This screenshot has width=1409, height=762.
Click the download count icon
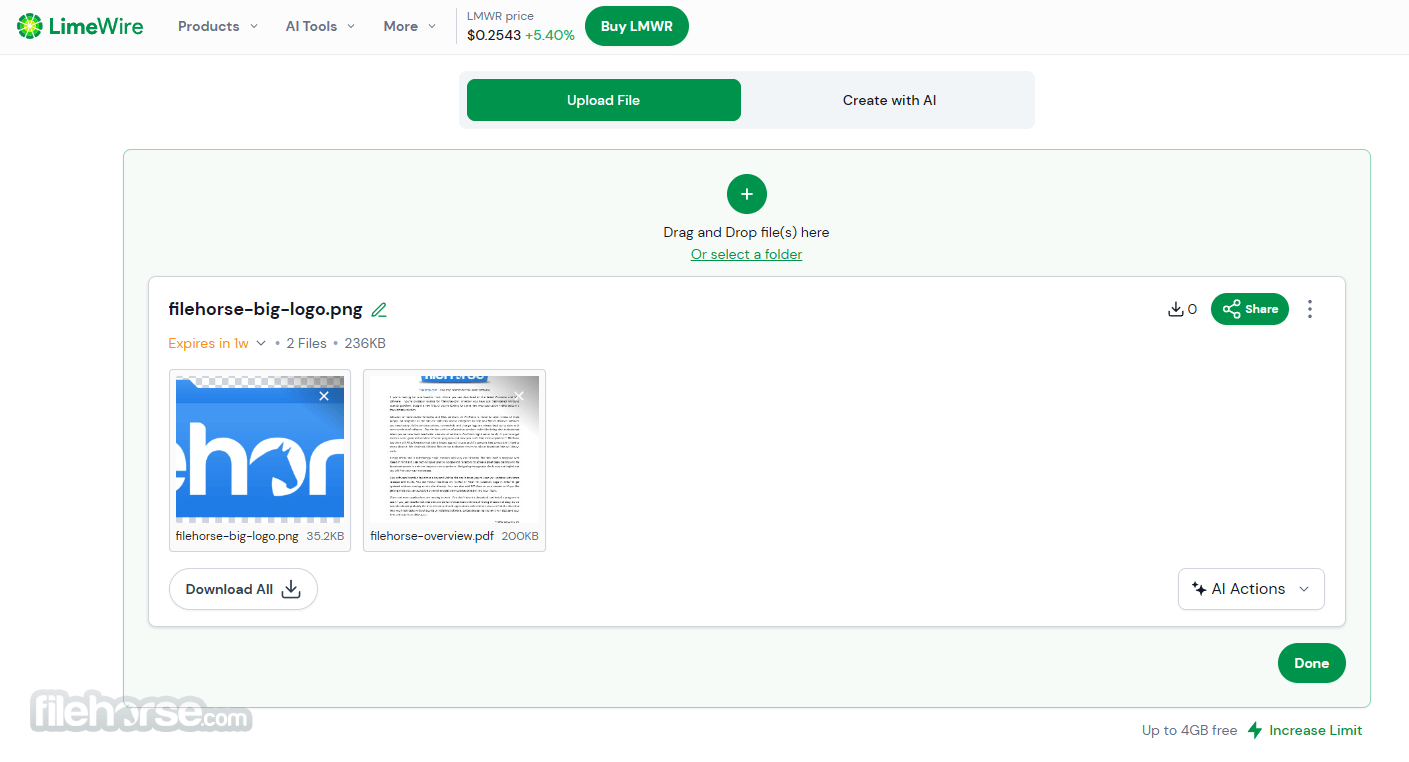pos(1176,309)
